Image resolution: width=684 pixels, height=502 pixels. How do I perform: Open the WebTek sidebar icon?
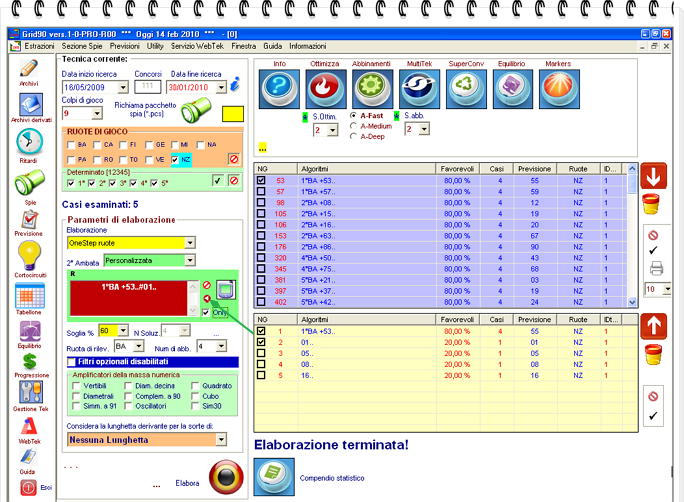tap(29, 426)
